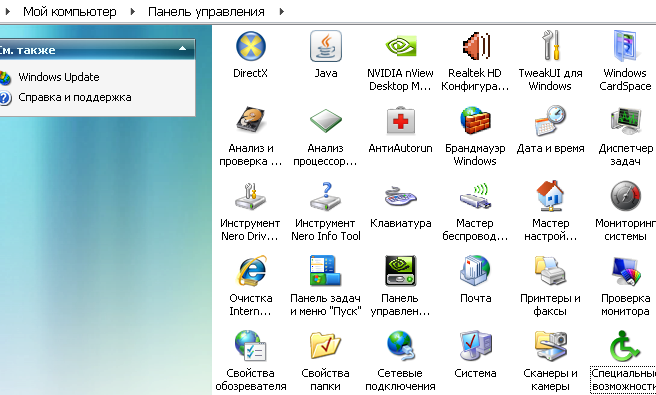This screenshot has height=395, width=656.
Task: Open Специальные возможности accessibility icon
Action: pyautogui.click(x=625, y=346)
